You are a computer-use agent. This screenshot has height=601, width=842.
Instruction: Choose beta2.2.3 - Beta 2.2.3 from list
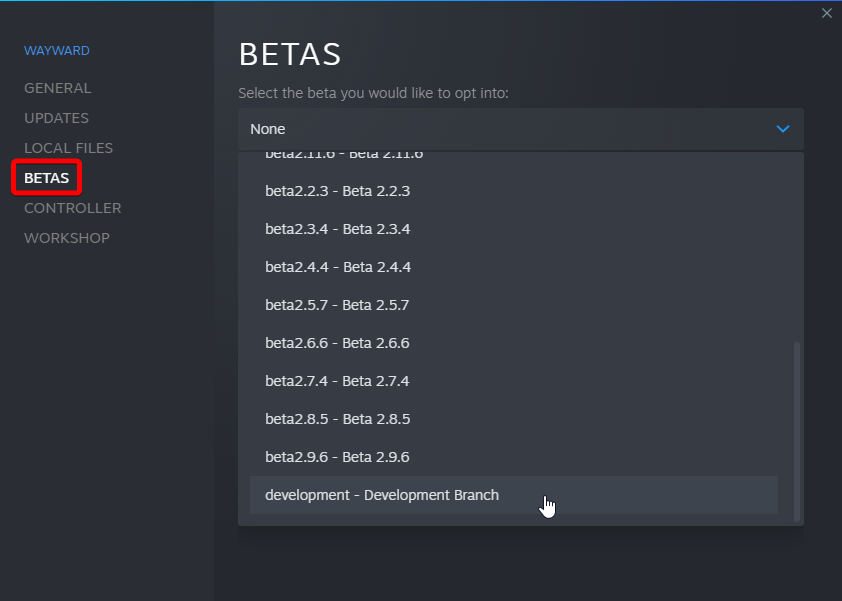(338, 191)
